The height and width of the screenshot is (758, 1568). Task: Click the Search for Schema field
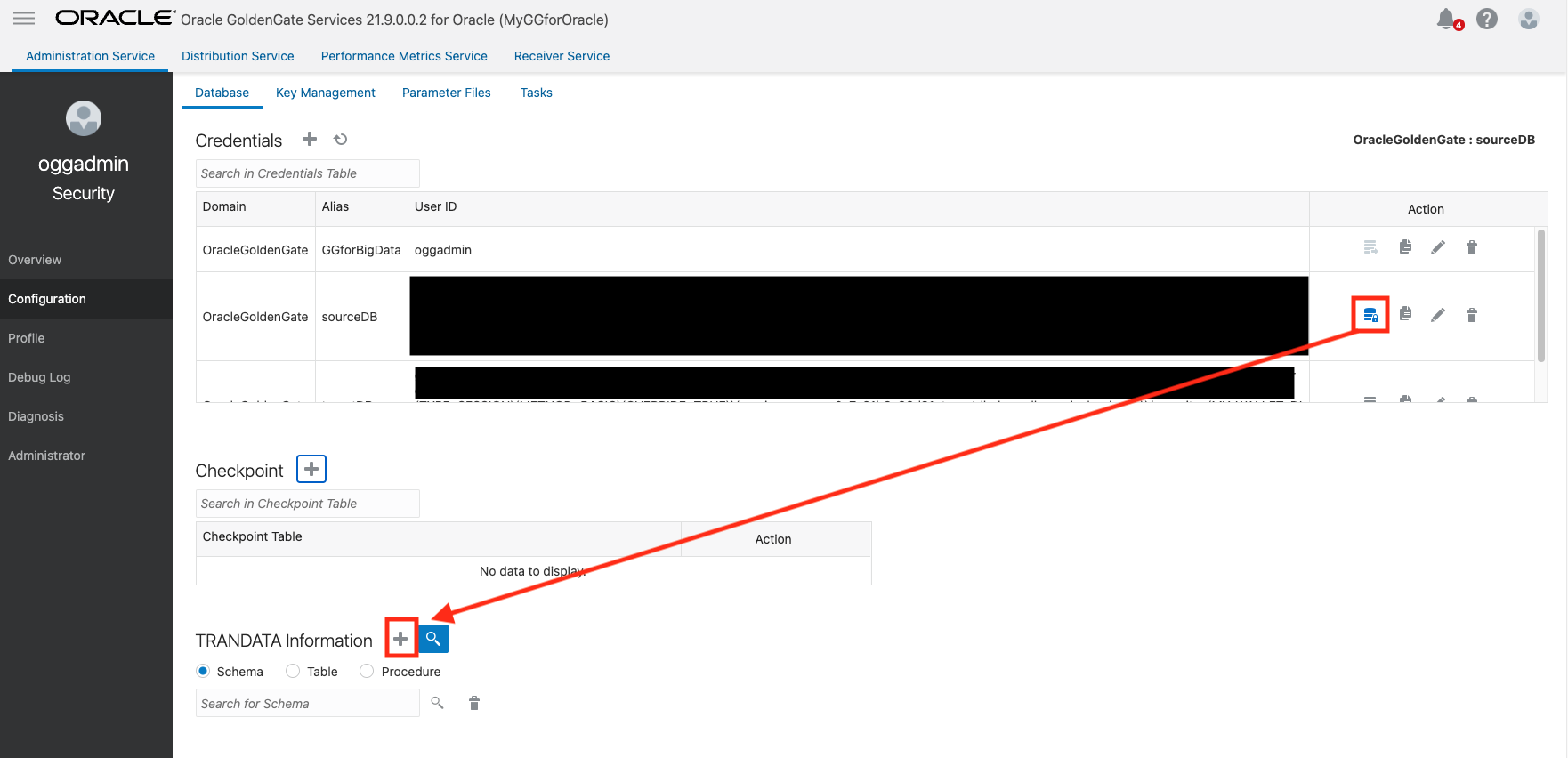[x=307, y=703]
